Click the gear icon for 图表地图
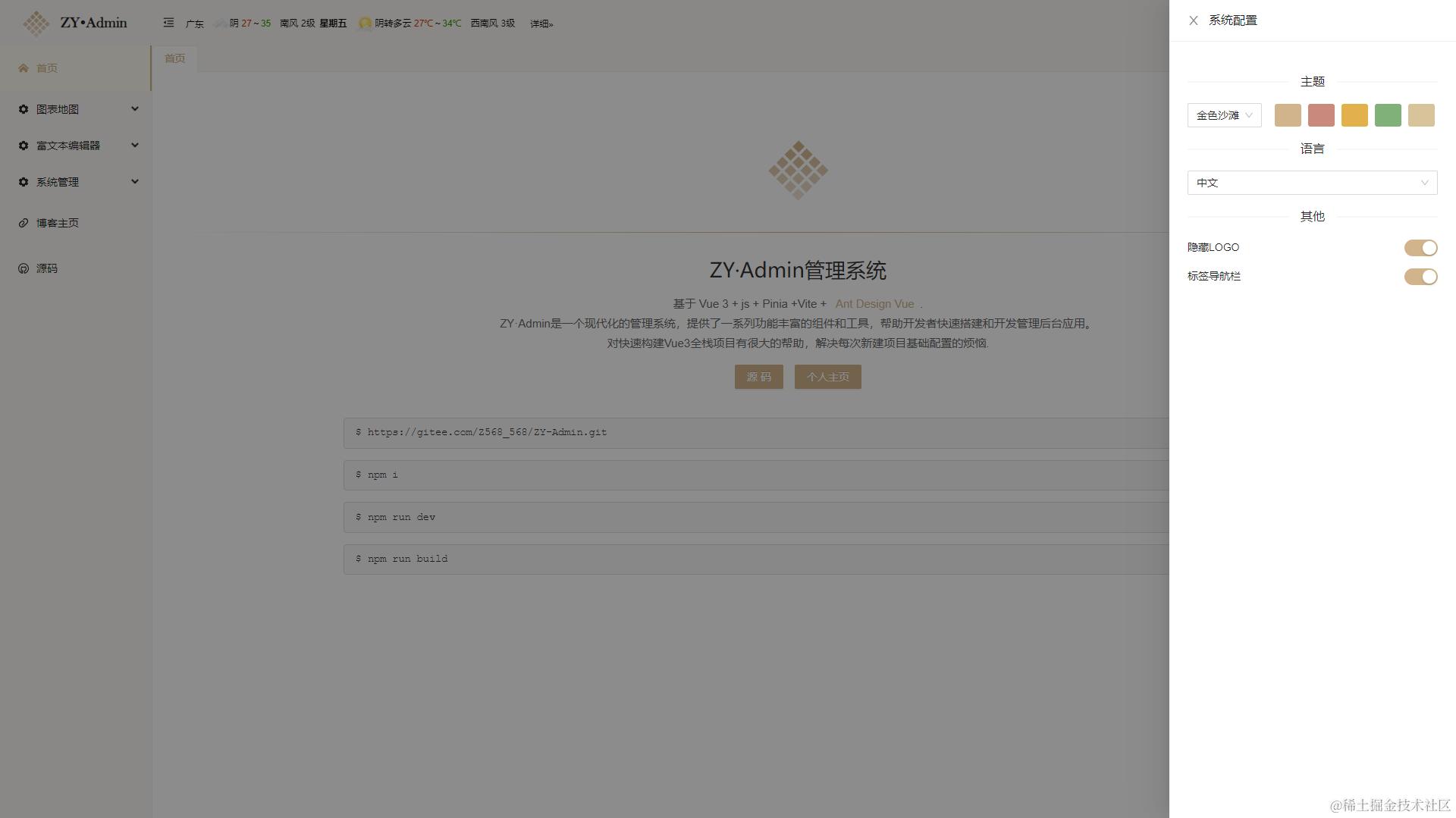Viewport: 1456px width, 818px height. [22, 108]
